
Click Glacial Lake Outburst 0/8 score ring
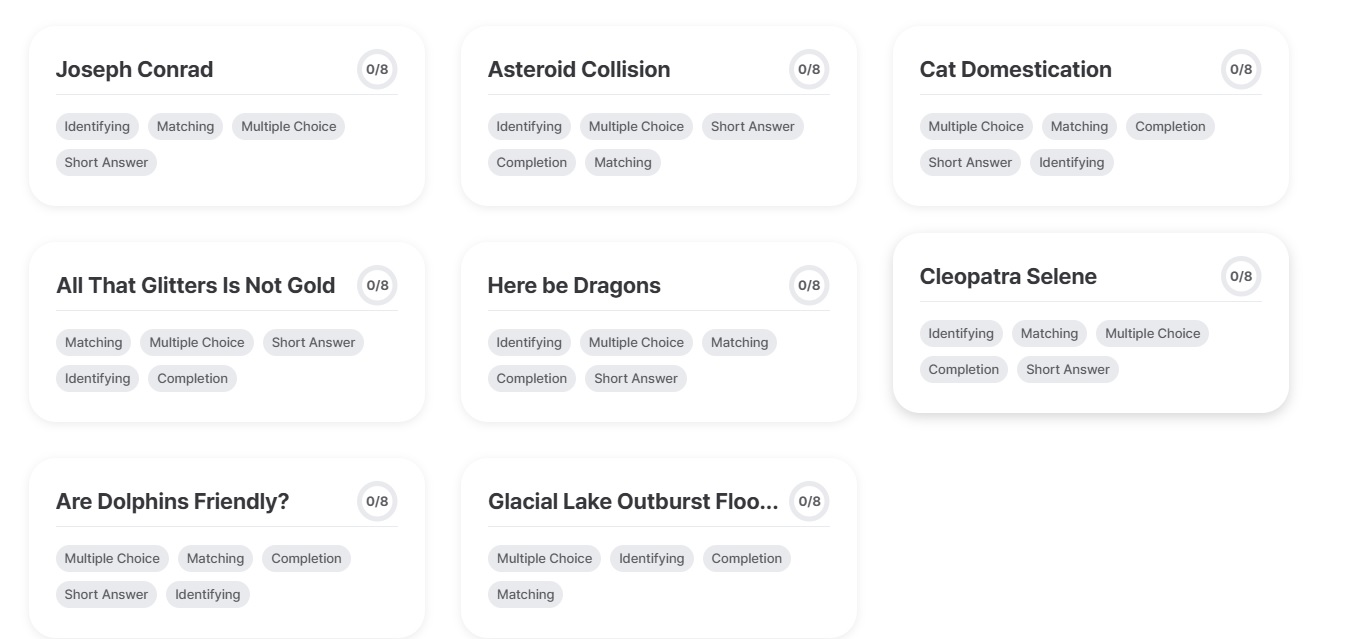click(x=809, y=501)
